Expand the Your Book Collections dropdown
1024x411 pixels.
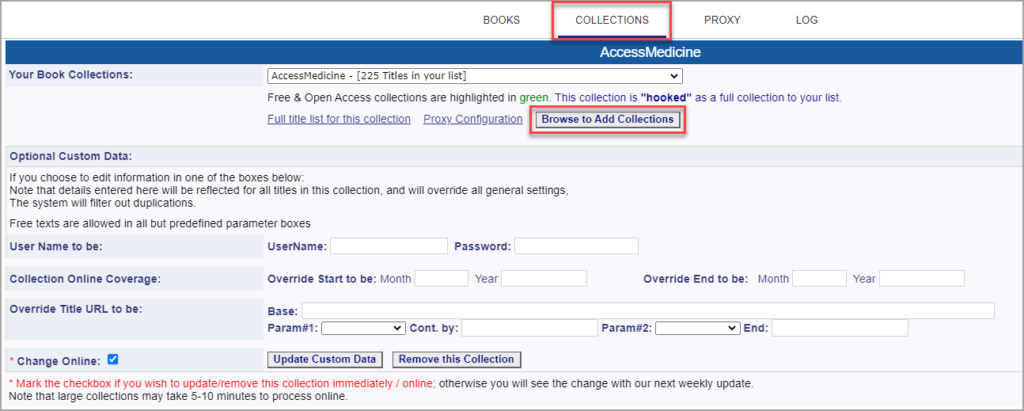475,76
